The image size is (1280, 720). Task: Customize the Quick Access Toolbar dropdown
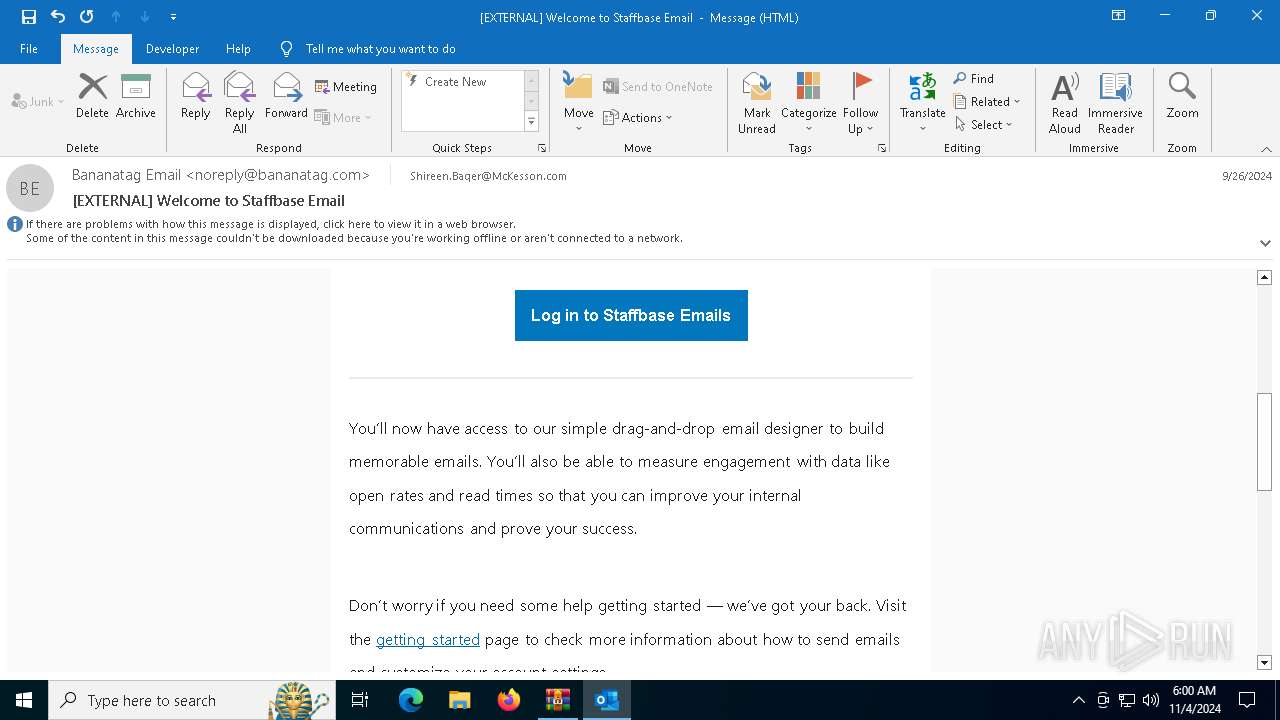(173, 17)
